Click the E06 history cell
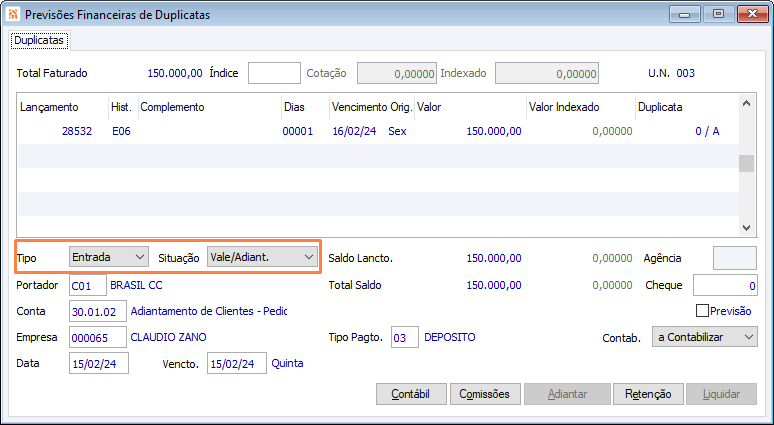 click(x=121, y=131)
